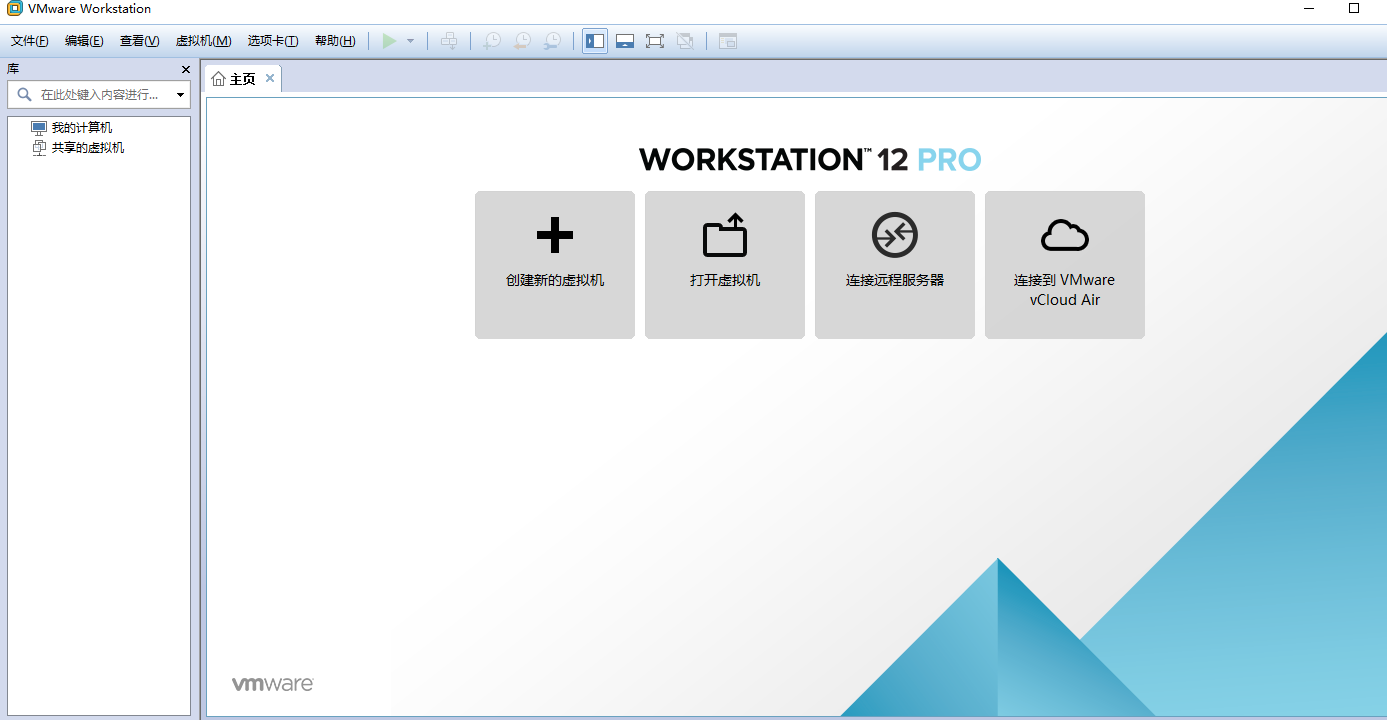Viewport: 1387px width, 720px height.
Task: Revert to snapshot using the clock-arrow icon
Action: point(522,41)
